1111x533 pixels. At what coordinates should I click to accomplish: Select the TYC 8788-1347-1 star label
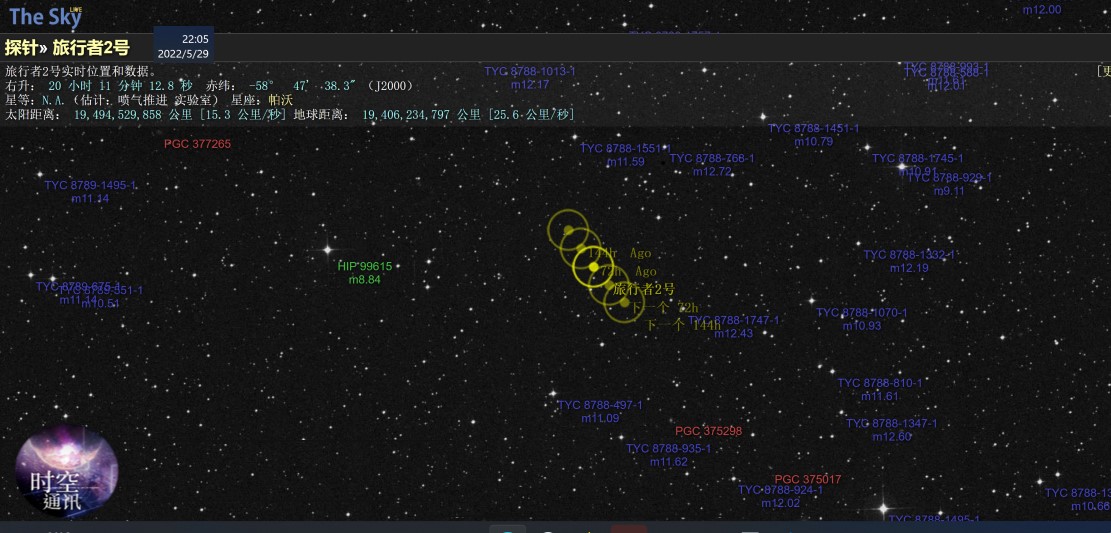(891, 424)
